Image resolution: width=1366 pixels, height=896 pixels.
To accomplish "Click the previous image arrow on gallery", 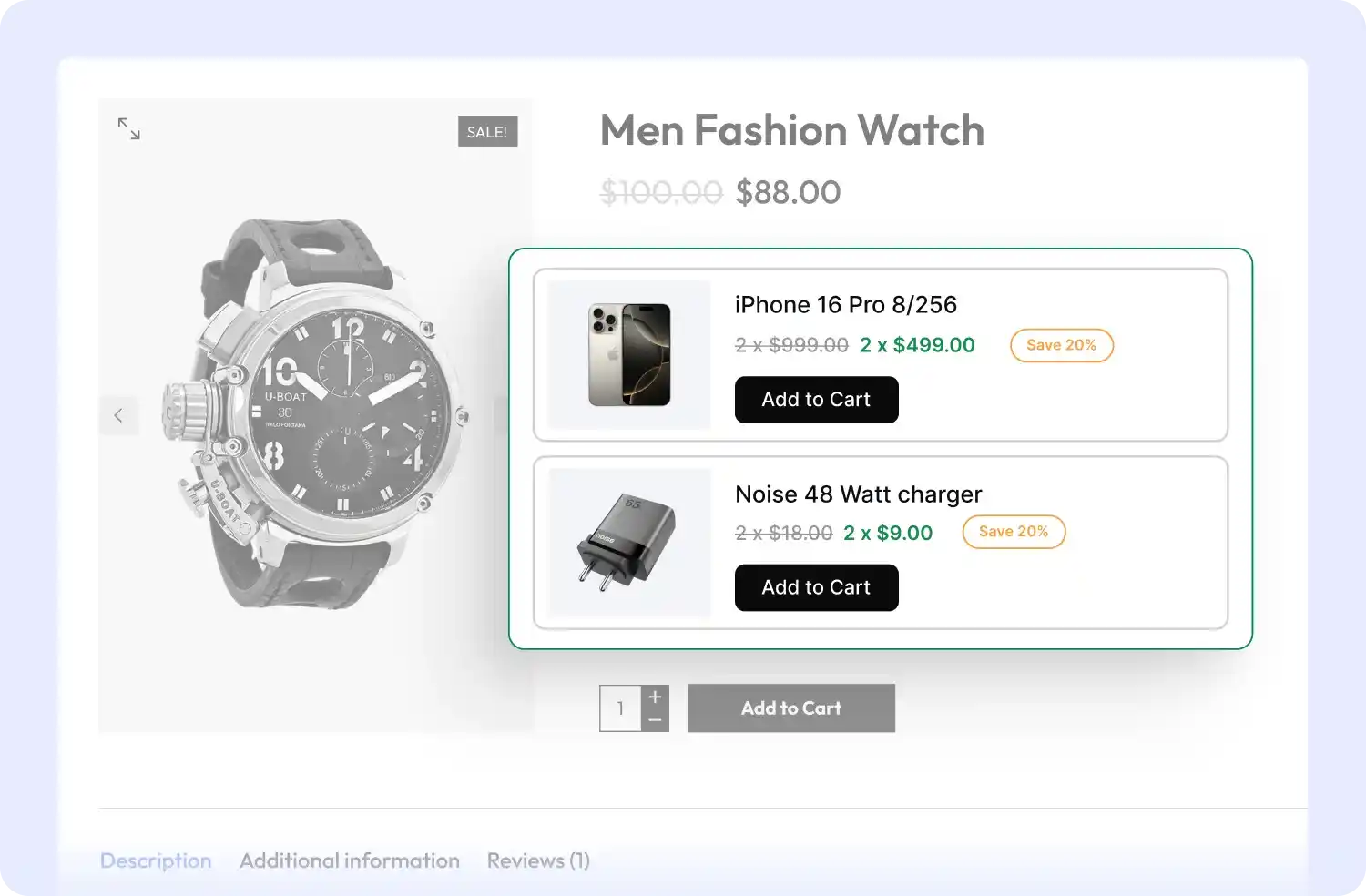I will coord(118,416).
